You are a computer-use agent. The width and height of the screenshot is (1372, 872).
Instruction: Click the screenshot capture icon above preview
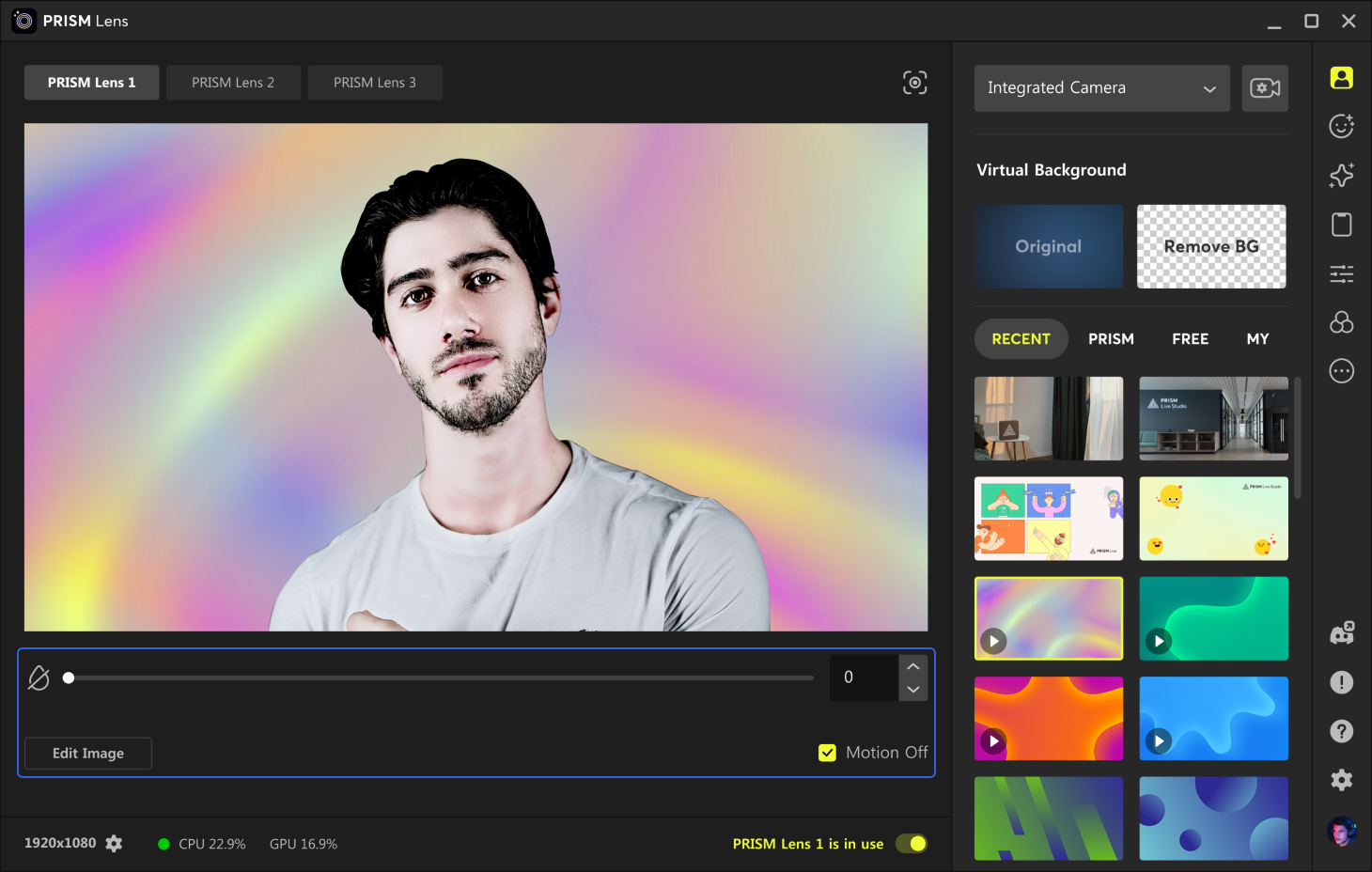click(914, 83)
